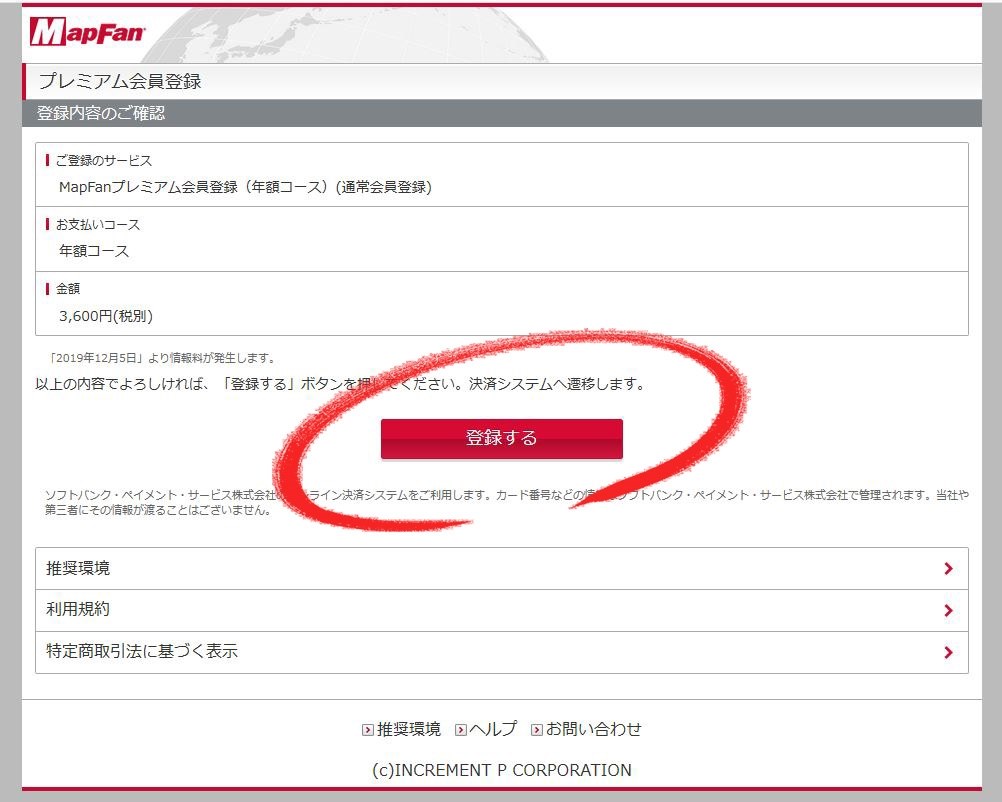The width and height of the screenshot is (1002, 802).
Task: Click the chevron arrow on 推奨環境 row
Action: (948, 568)
